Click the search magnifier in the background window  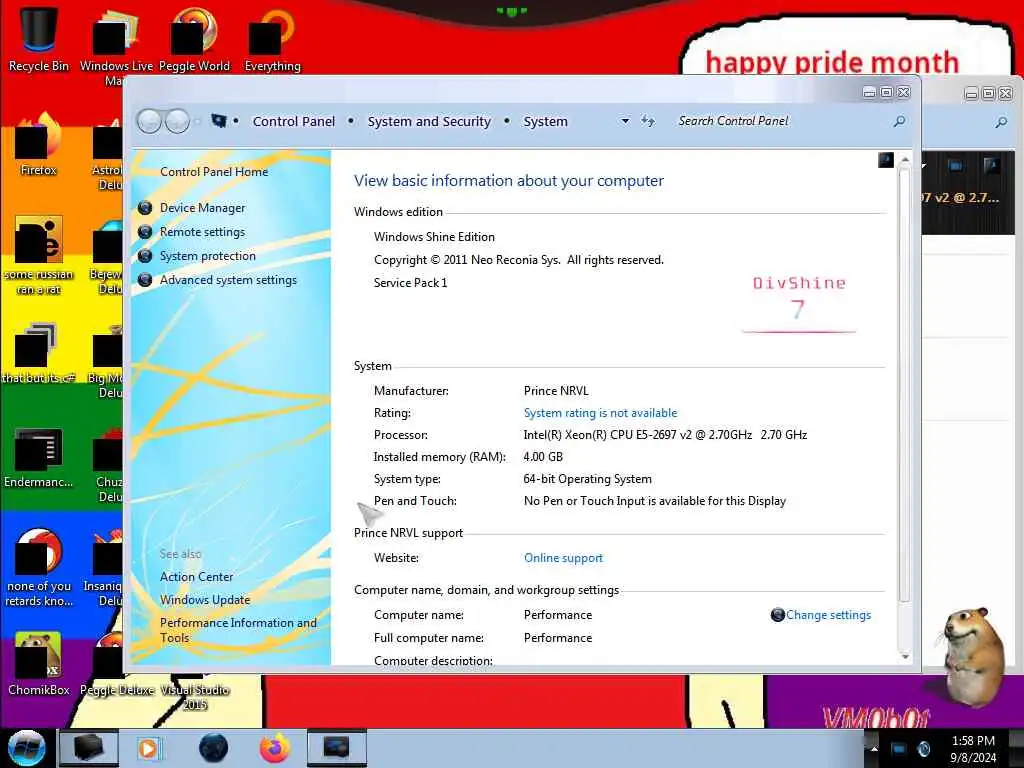tap(1000, 122)
